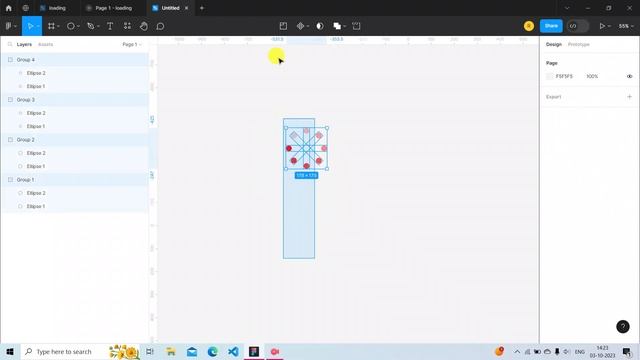Open the notification center icon
The height and width of the screenshot is (360, 640).
(627, 351)
